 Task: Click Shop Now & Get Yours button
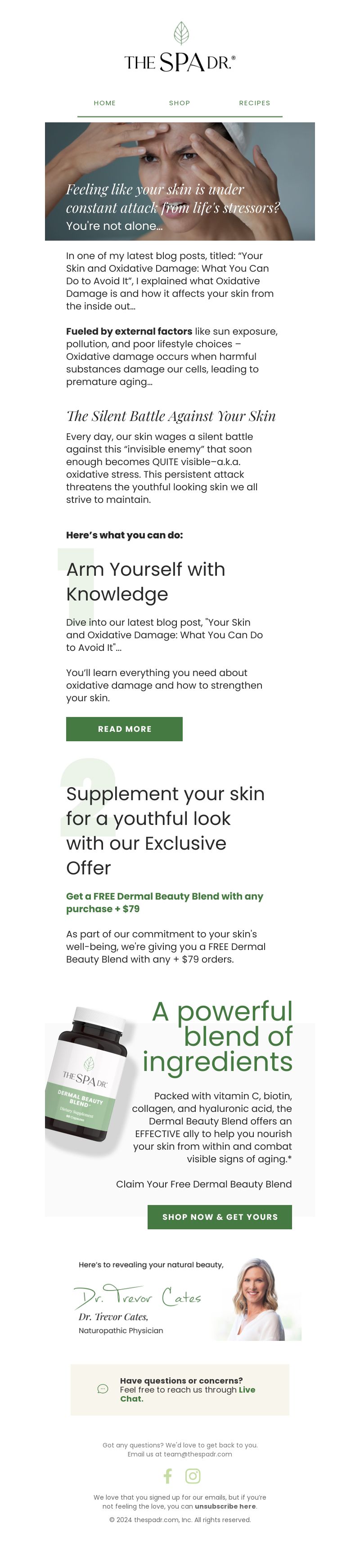click(220, 1217)
